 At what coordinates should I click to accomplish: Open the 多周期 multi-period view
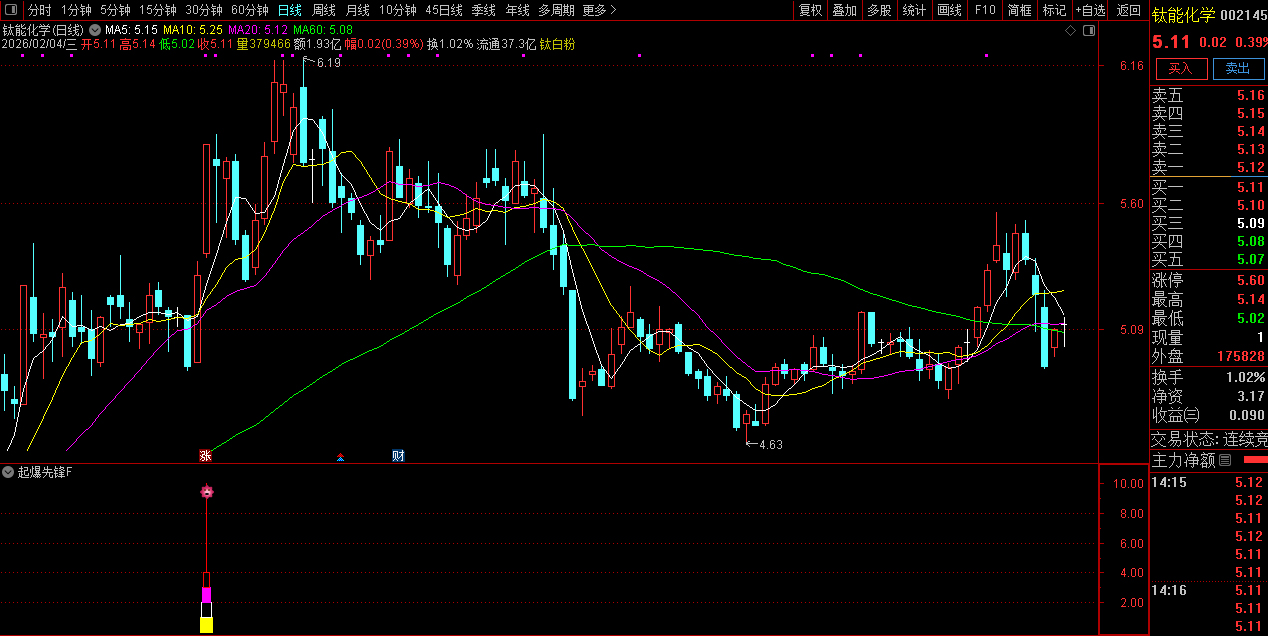click(556, 10)
